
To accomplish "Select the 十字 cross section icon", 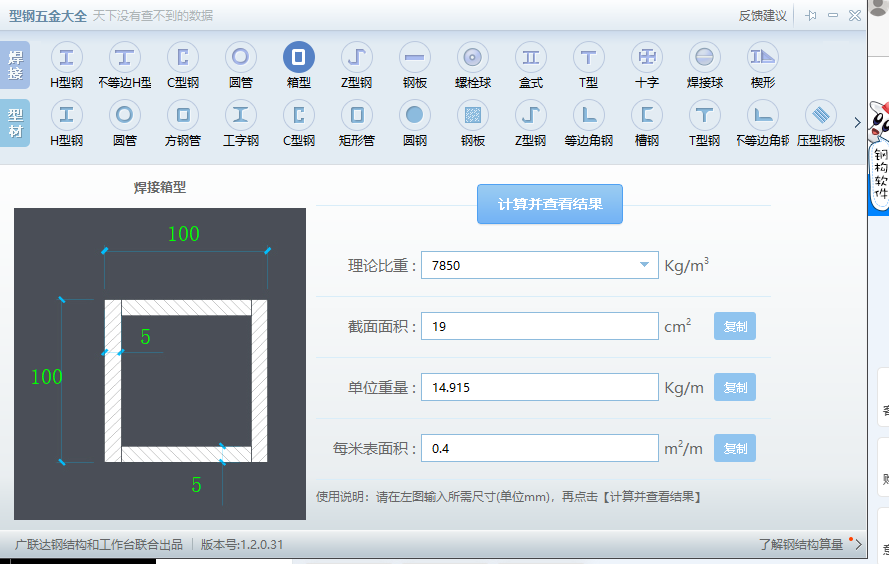I will coord(647,57).
